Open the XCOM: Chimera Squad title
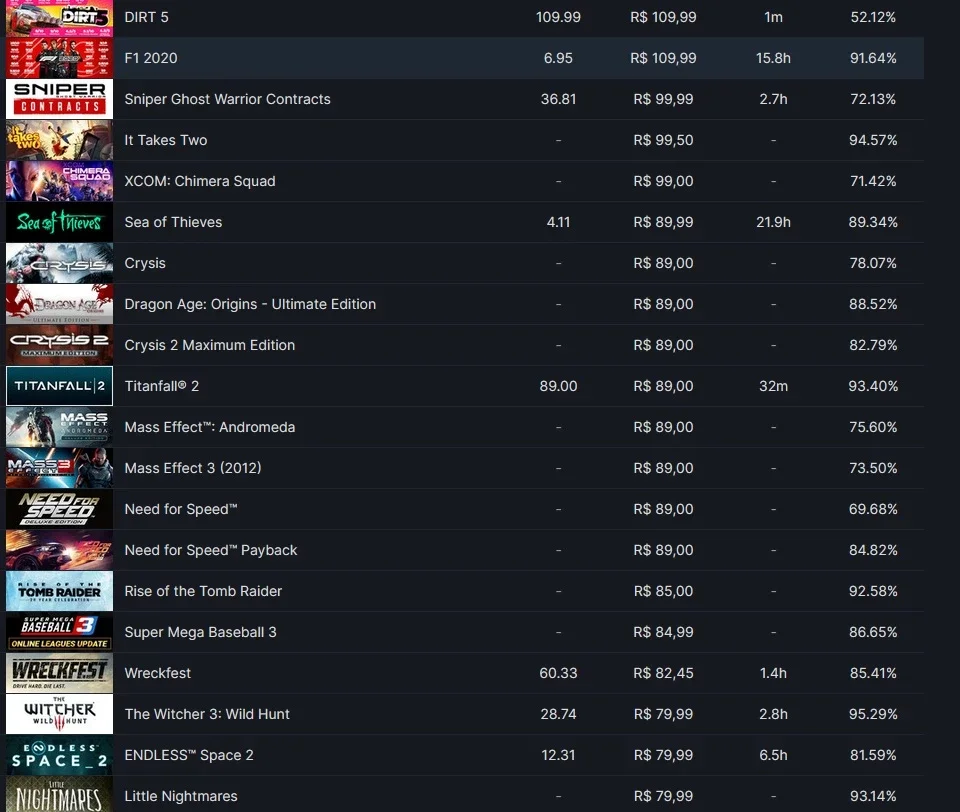 coord(200,181)
